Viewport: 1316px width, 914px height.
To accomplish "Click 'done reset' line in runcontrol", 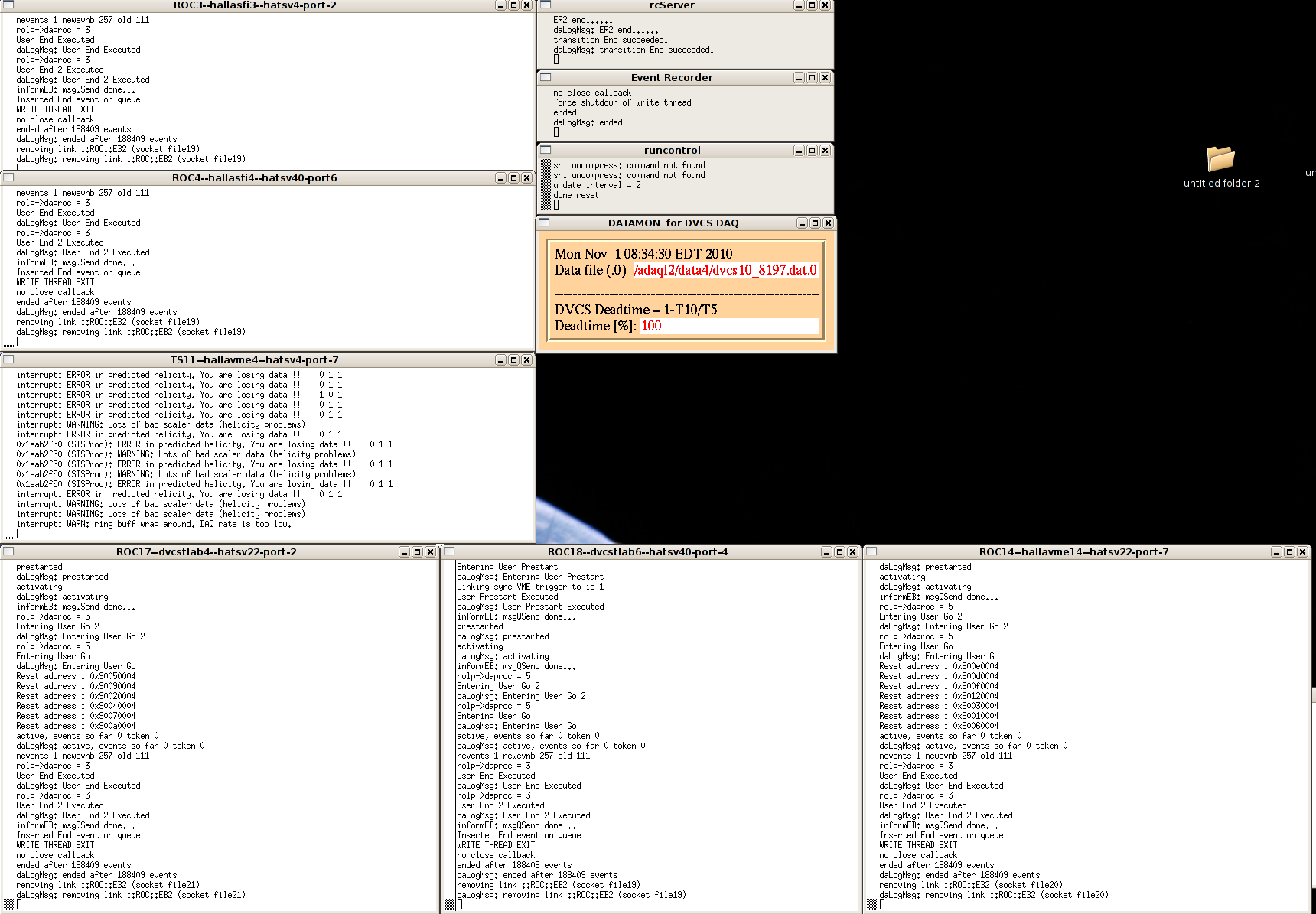I will (x=576, y=195).
